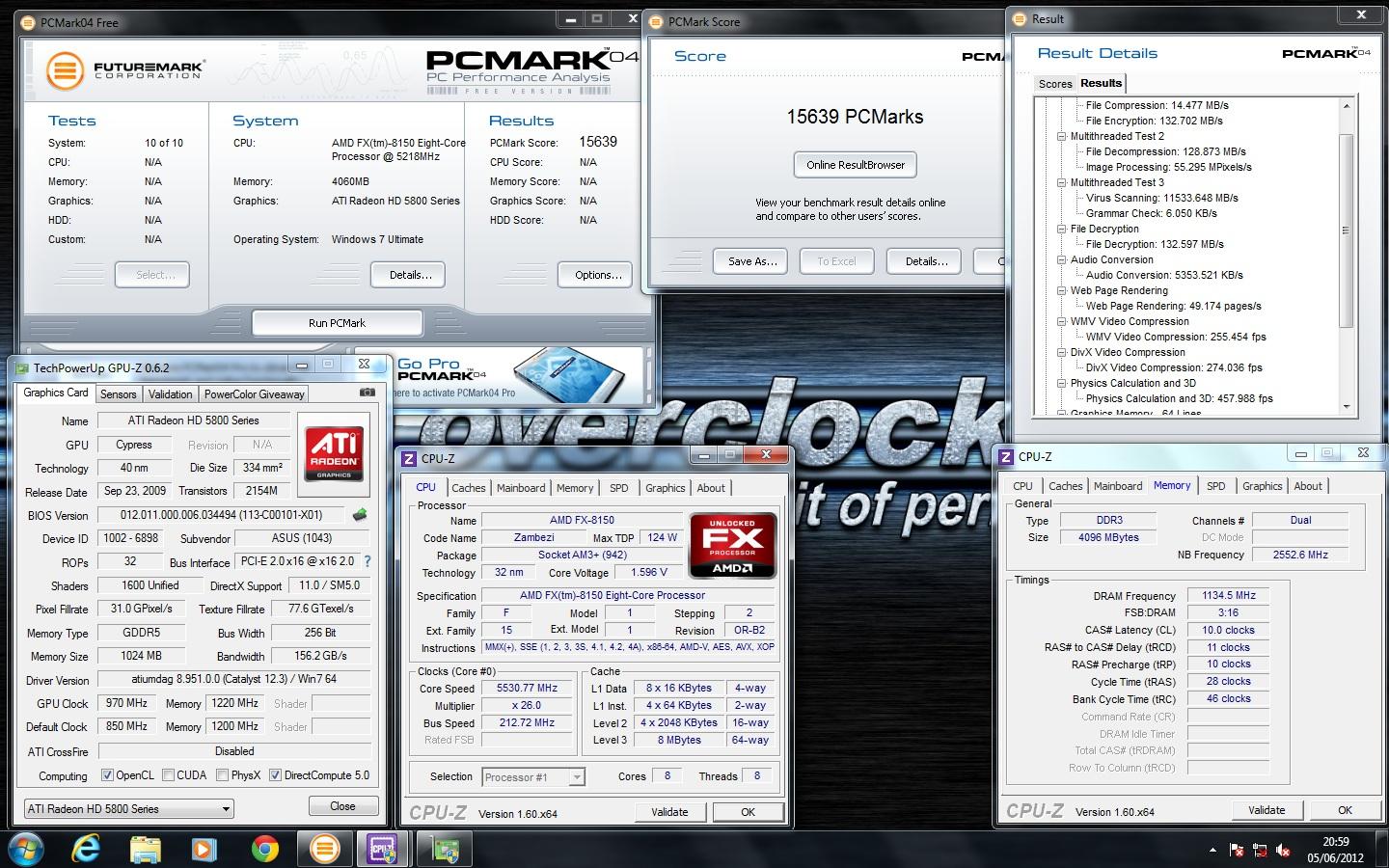Collapse the Physics Calculation and 3D node
Image resolution: width=1389 pixels, height=868 pixels.
pos(1062,383)
